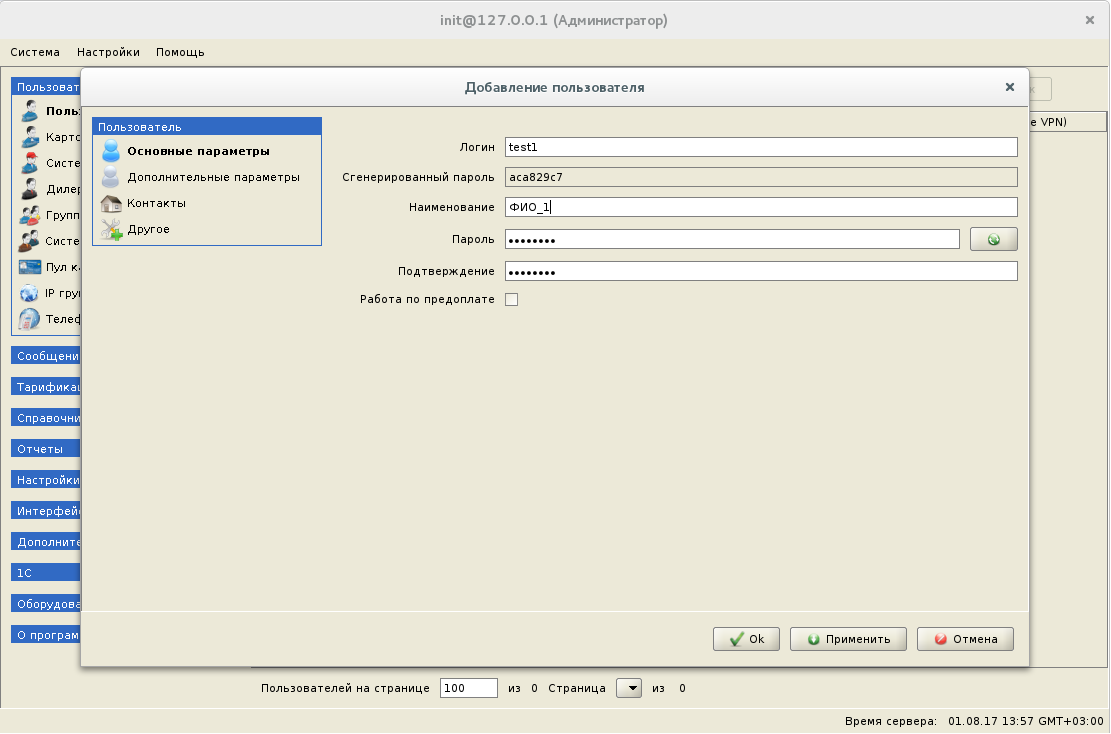Expand the Дополните sidebar section
Image resolution: width=1111 pixels, height=734 pixels.
coord(45,542)
